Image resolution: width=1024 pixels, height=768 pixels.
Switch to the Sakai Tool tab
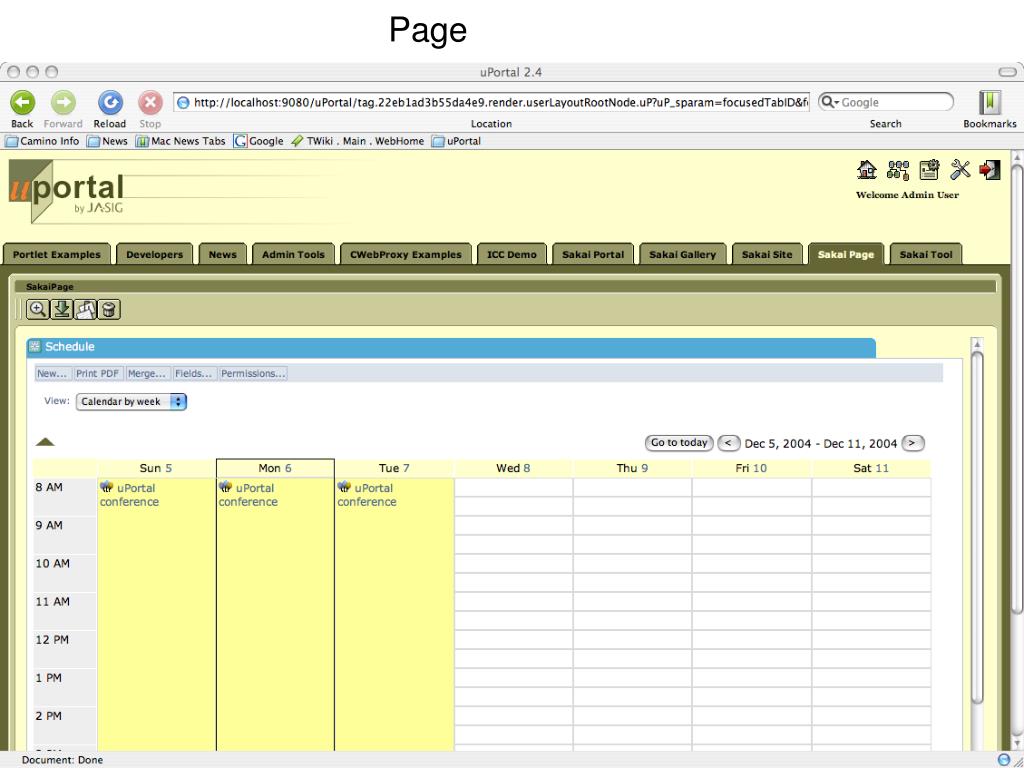point(926,255)
